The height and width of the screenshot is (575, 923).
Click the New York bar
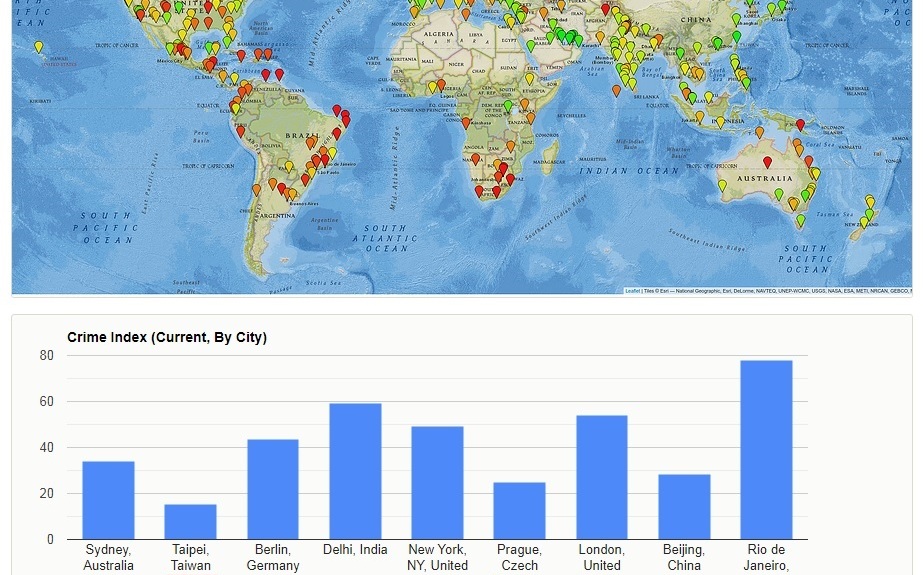[437, 483]
